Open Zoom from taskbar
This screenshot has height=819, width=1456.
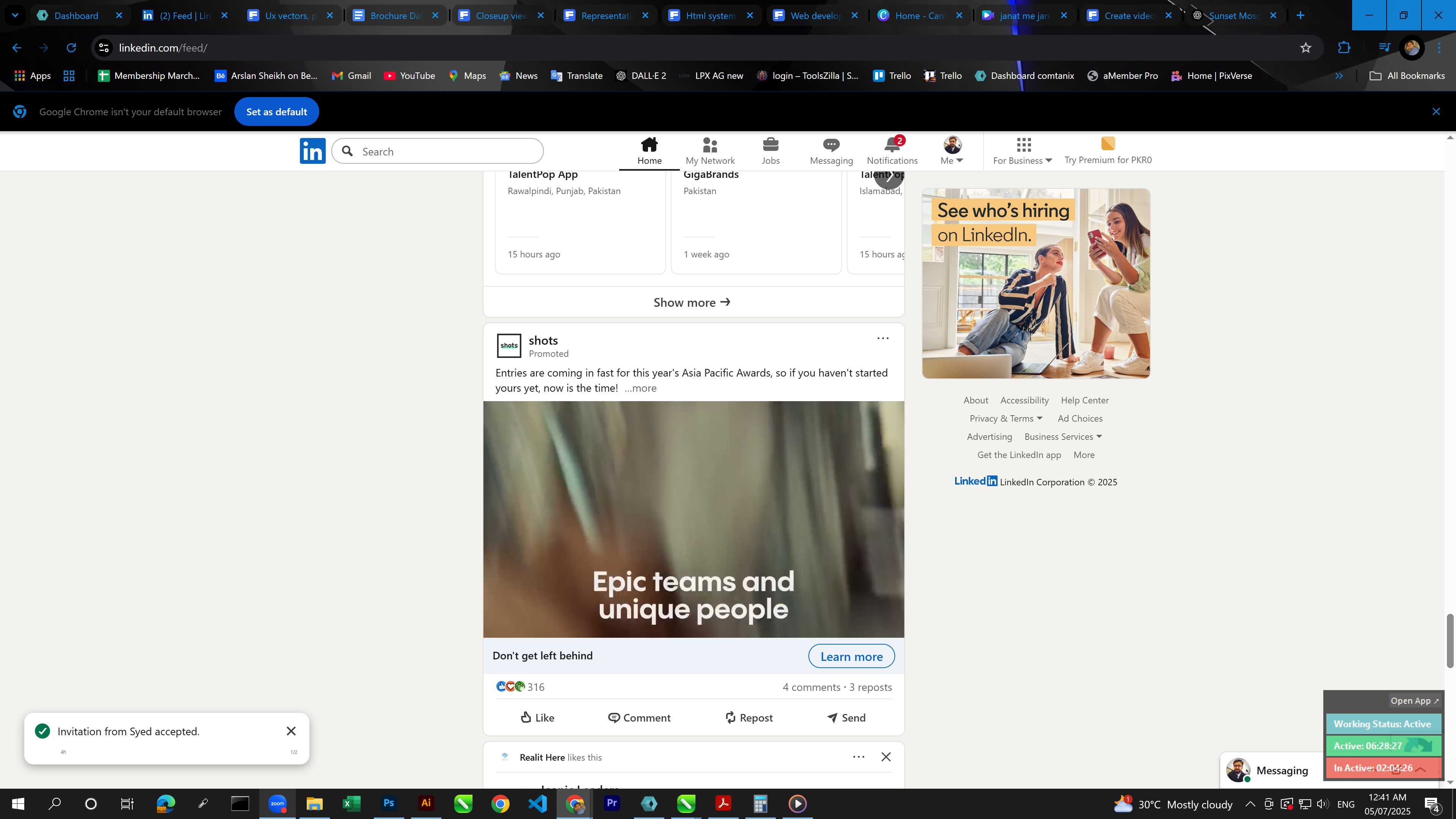(x=277, y=803)
